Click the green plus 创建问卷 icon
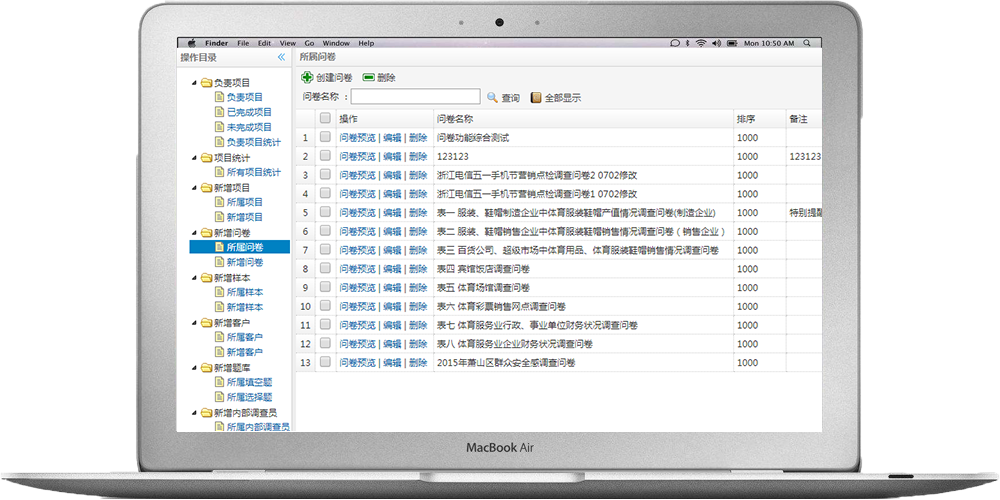Screen dimensions: 1000x500 307,77
